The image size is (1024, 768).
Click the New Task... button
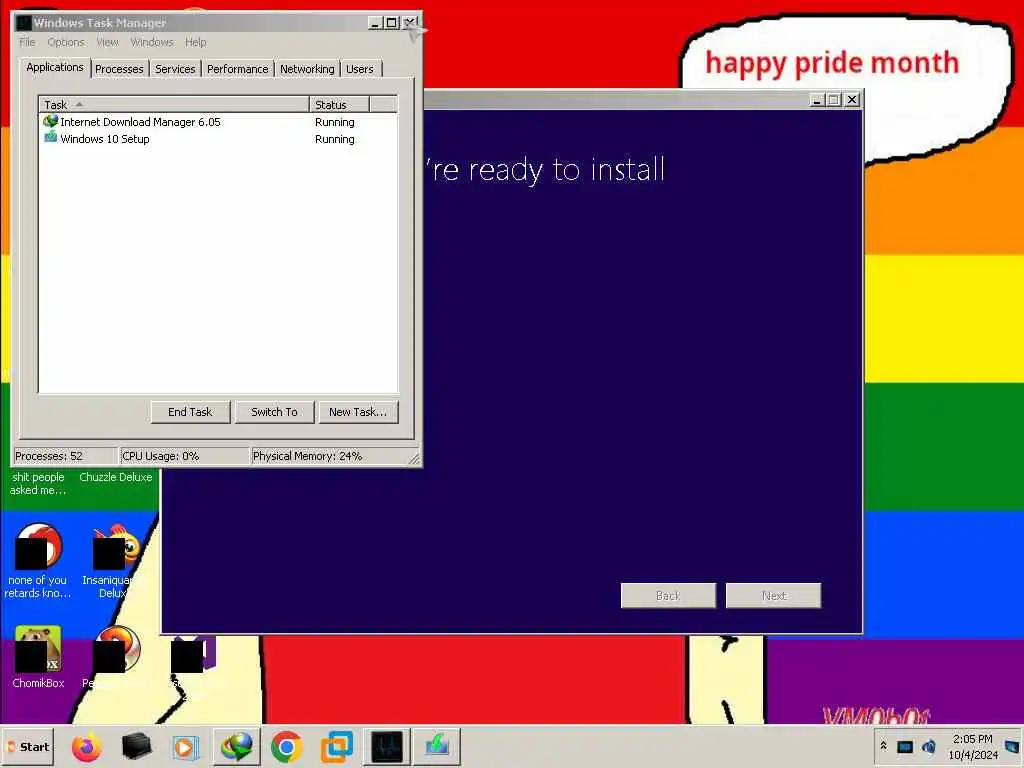click(x=358, y=412)
